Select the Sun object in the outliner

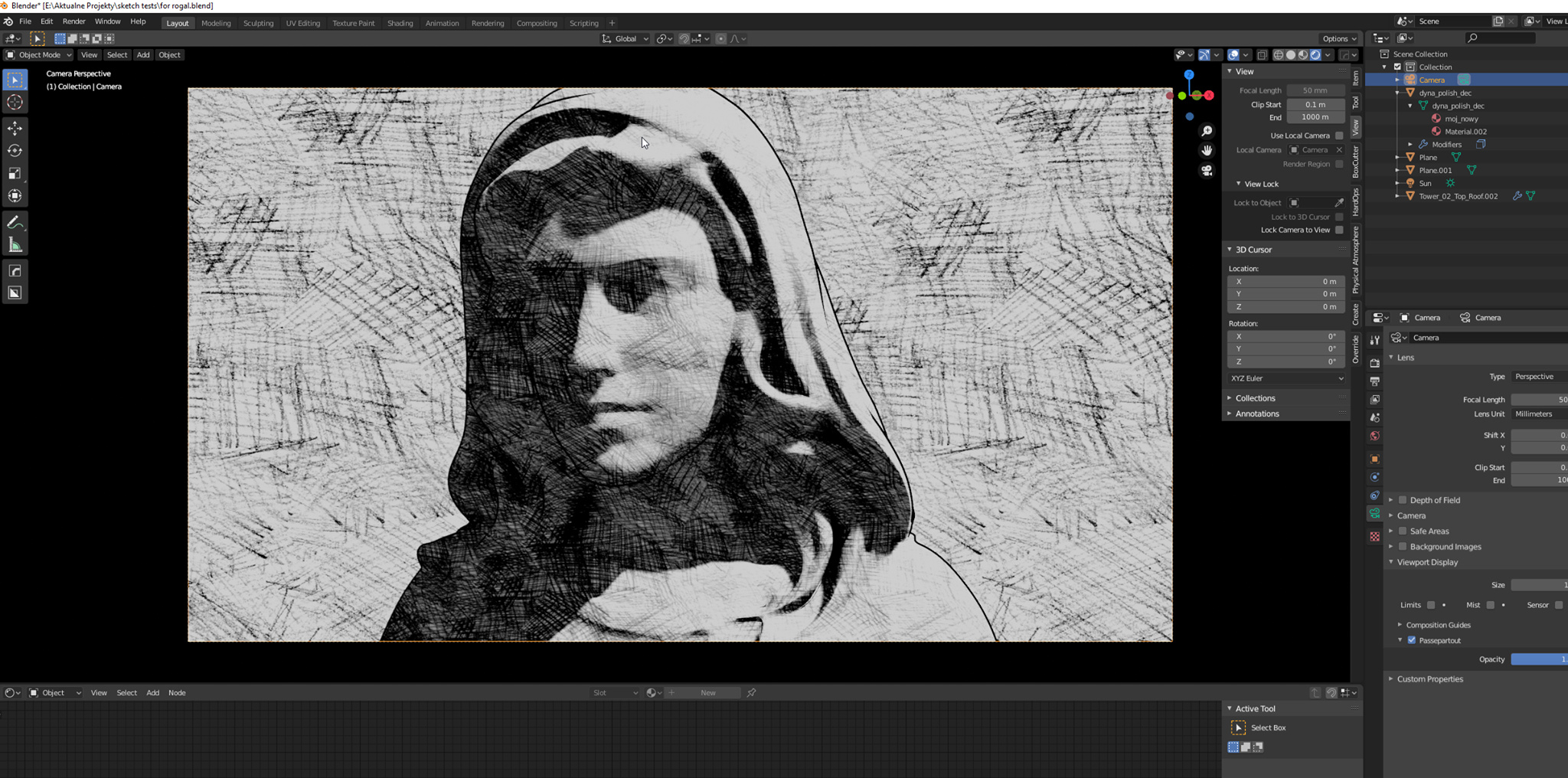point(1424,183)
